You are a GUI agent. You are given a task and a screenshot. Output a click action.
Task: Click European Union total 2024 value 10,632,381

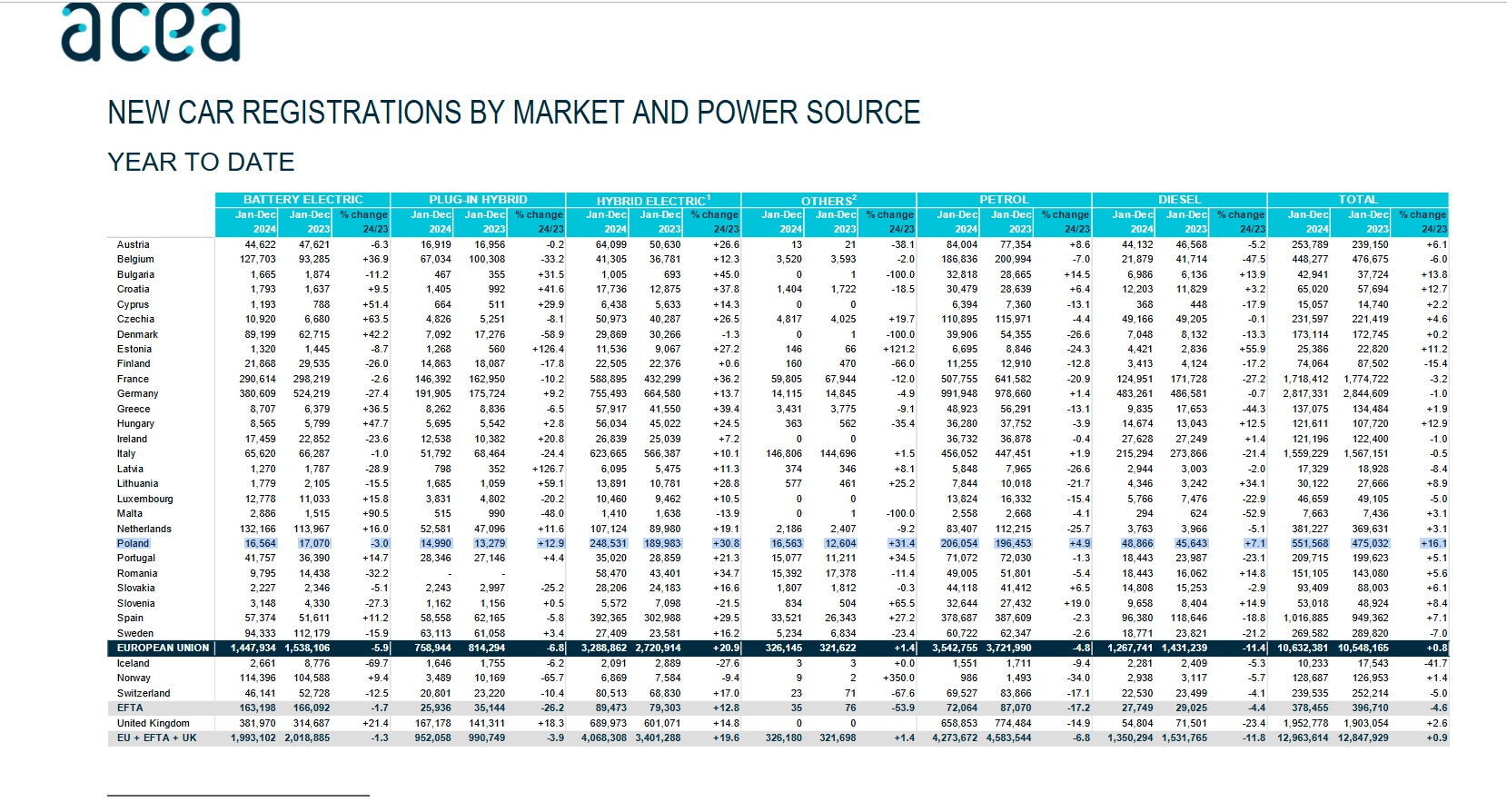click(1303, 648)
